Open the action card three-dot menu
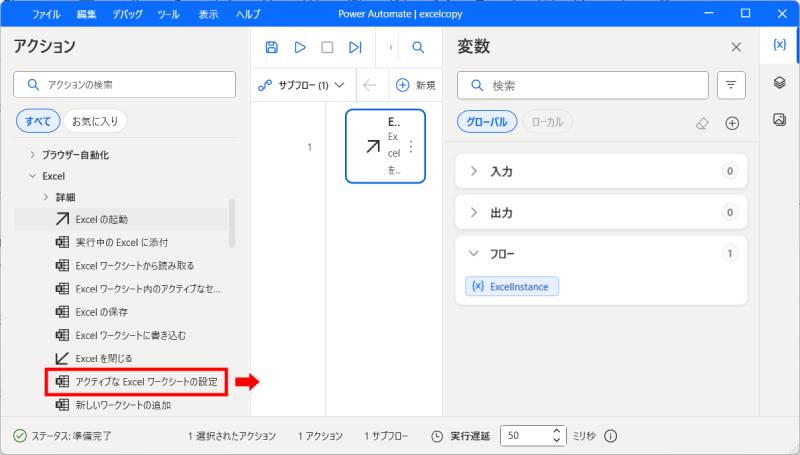 tap(411, 147)
